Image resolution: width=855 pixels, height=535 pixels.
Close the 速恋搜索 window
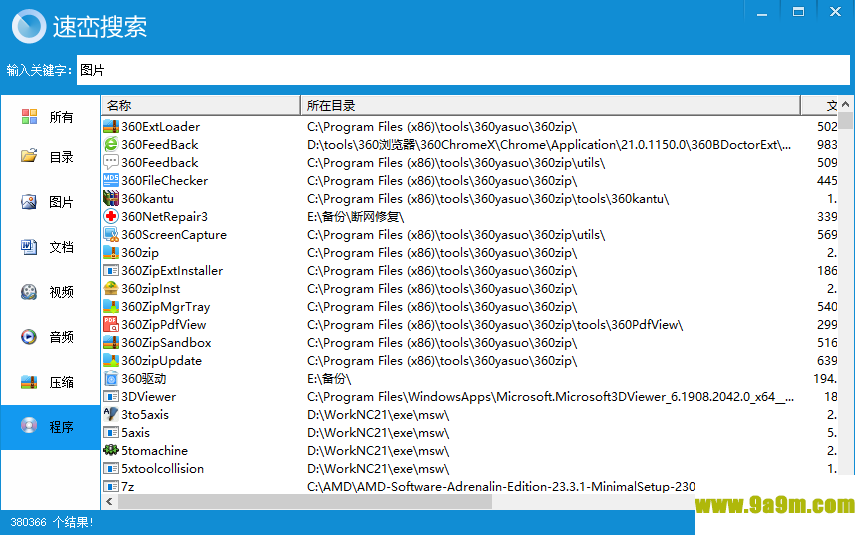pyautogui.click(x=835, y=12)
